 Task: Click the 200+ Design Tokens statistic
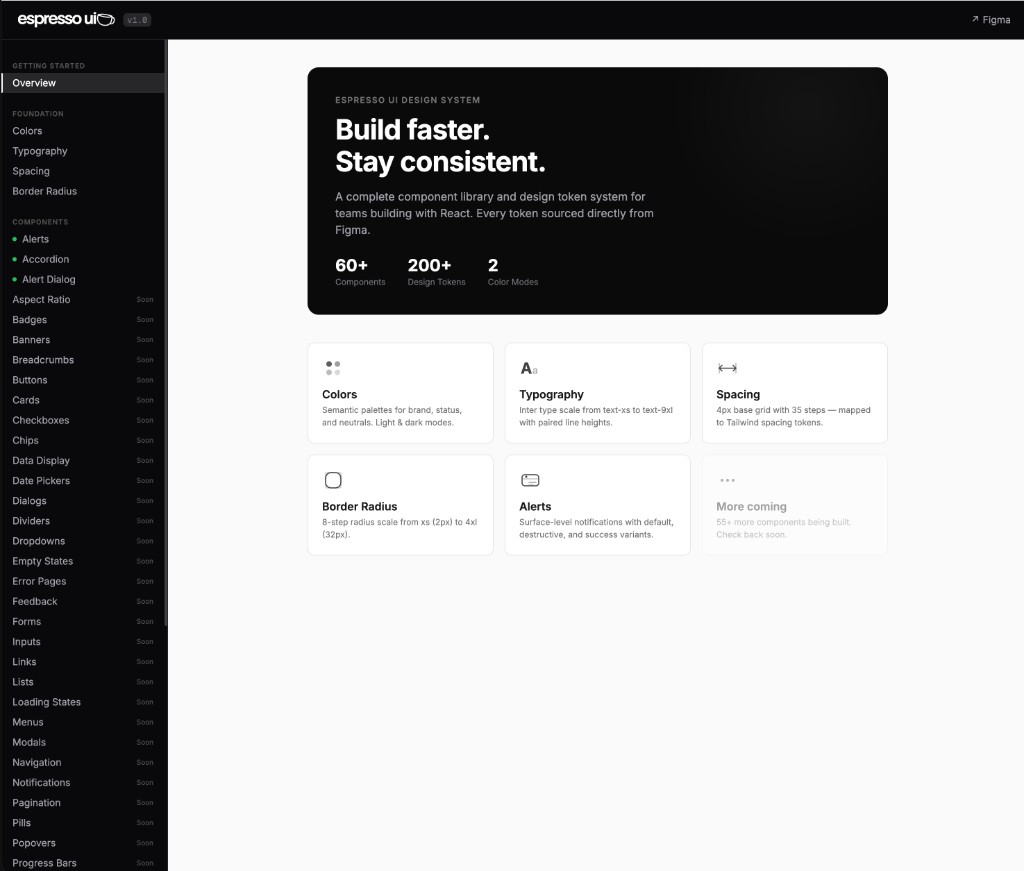coord(436,272)
